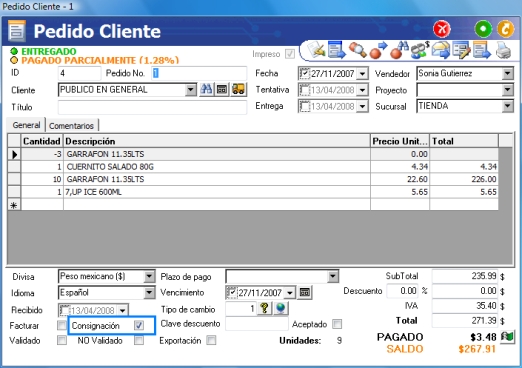The width and height of the screenshot is (522, 368).
Task: Uncheck the Consignación checkbox
Action: [x=139, y=325]
